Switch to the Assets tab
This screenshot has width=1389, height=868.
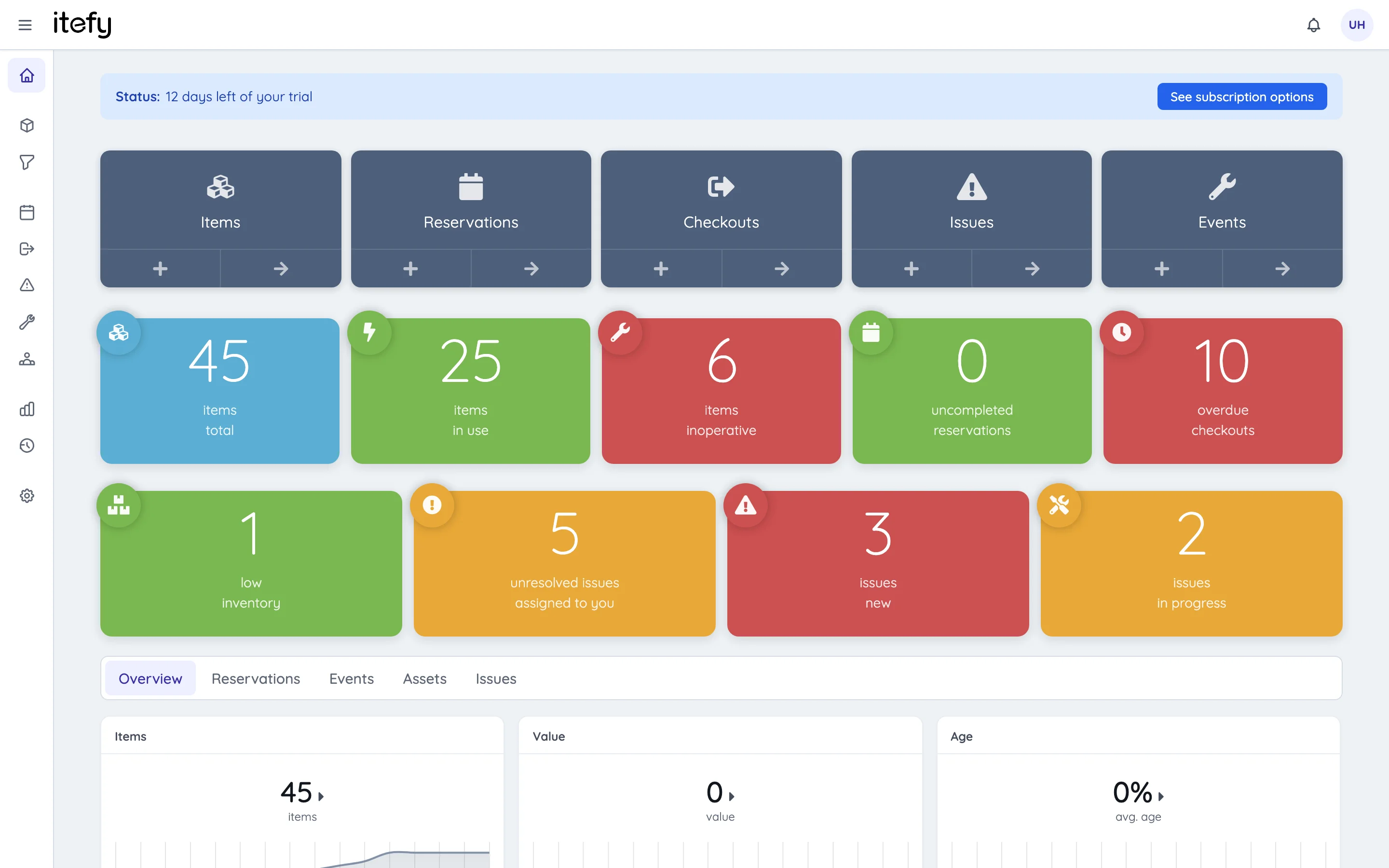[x=425, y=678]
